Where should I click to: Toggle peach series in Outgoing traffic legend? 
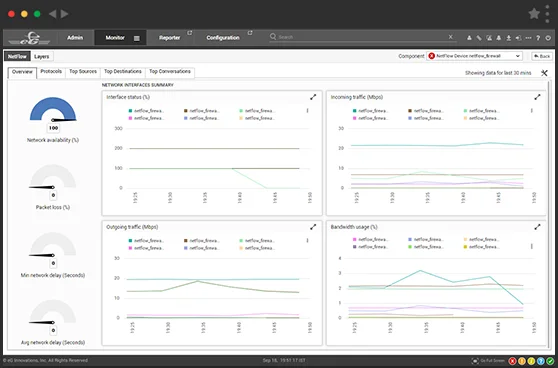tap(241, 248)
